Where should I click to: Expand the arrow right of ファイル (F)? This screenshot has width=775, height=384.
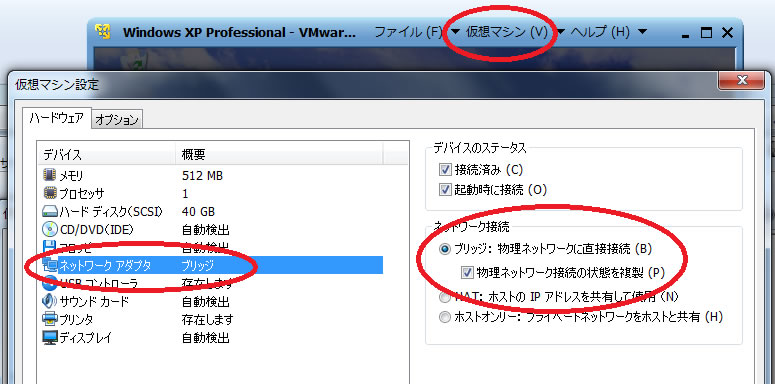tap(456, 32)
